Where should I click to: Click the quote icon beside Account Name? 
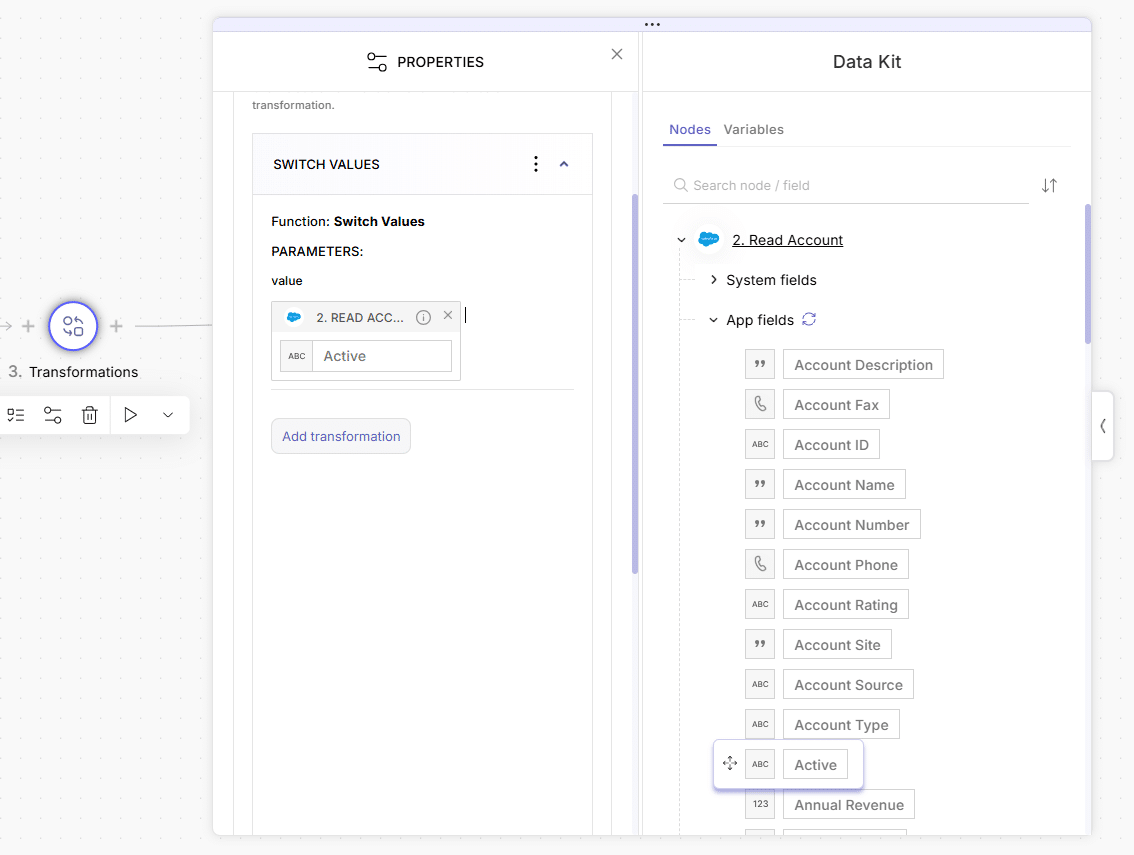[760, 485]
